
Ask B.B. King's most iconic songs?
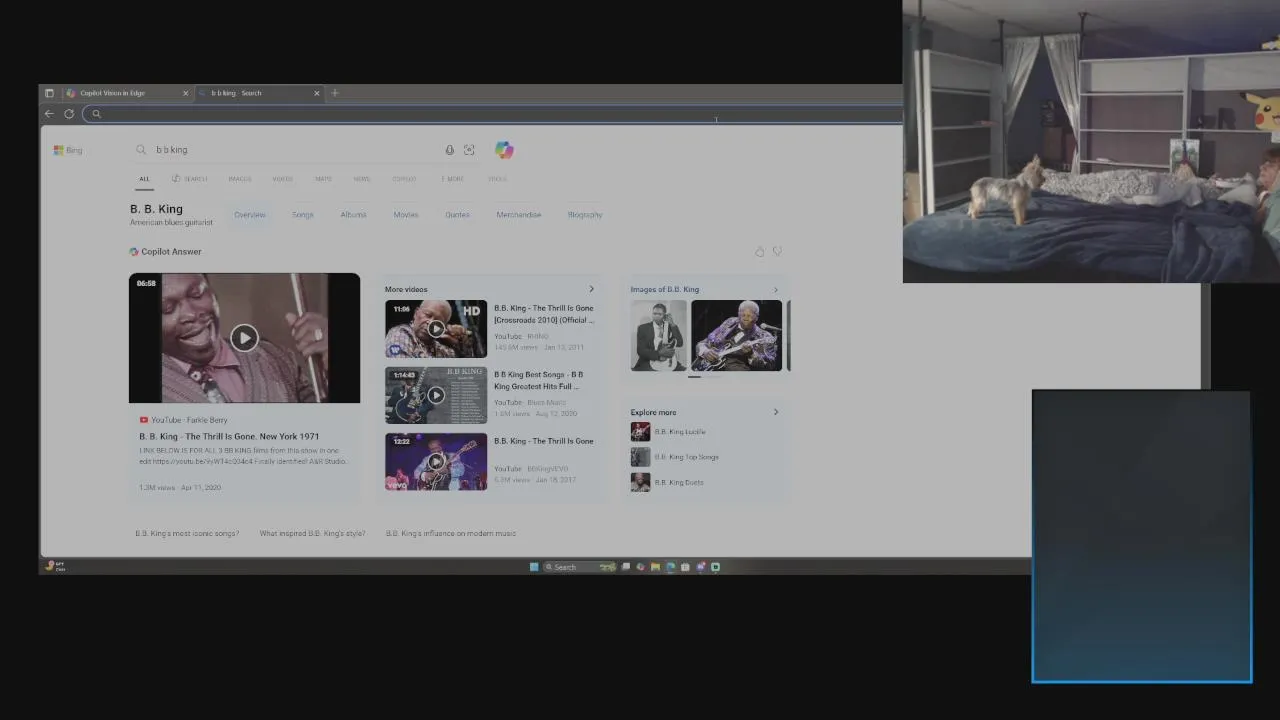(x=187, y=534)
